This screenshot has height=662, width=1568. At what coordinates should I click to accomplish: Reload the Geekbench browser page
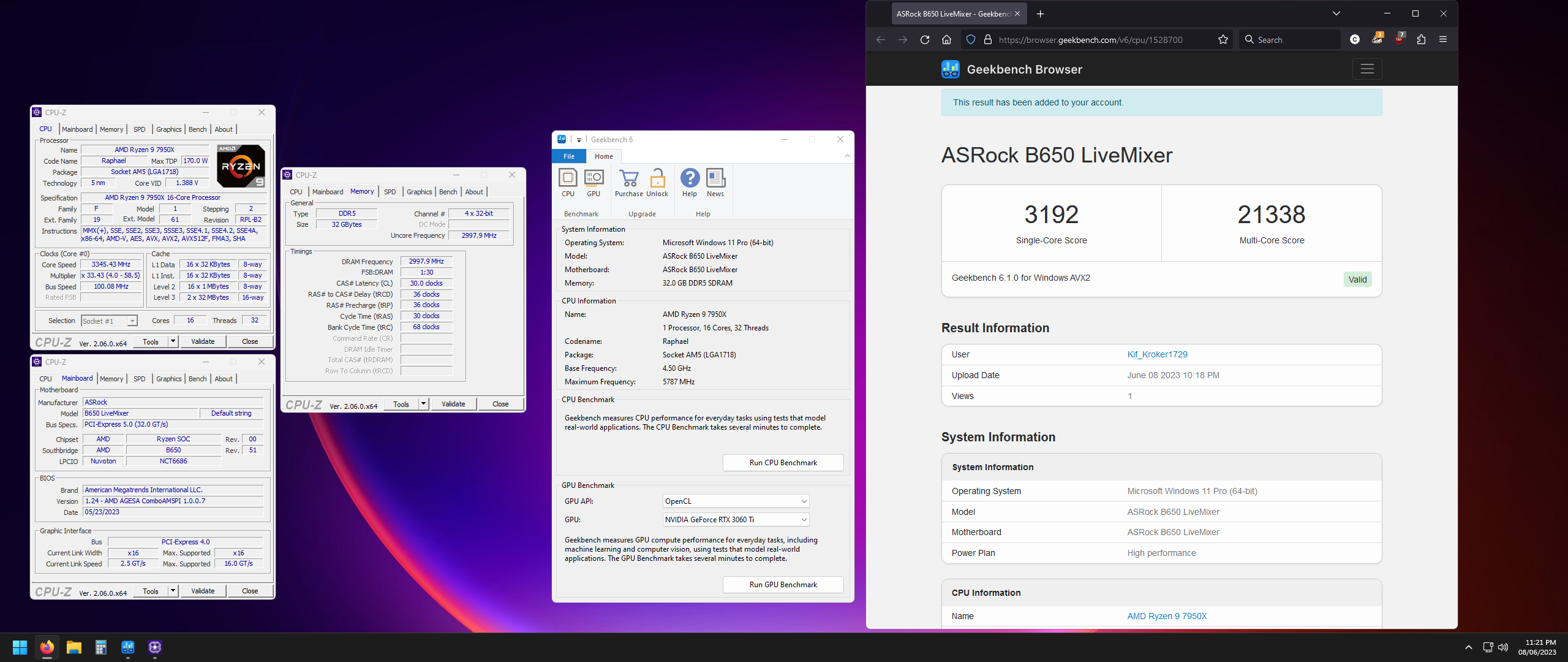pyautogui.click(x=925, y=40)
